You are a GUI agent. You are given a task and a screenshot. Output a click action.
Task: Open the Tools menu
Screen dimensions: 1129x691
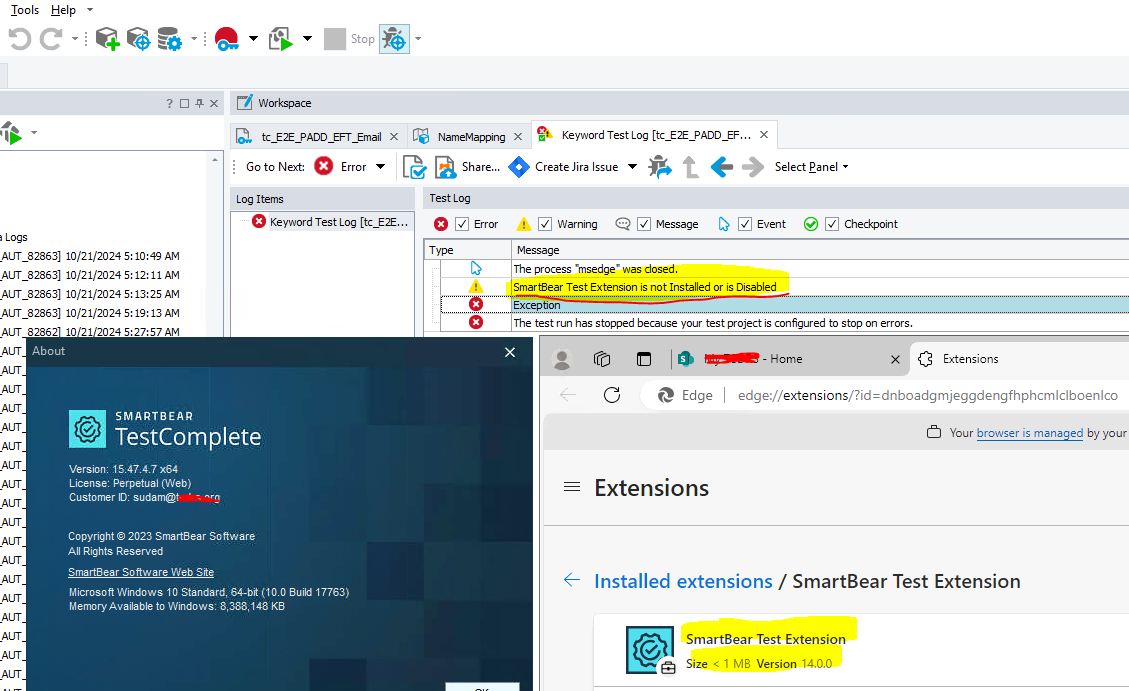(24, 10)
